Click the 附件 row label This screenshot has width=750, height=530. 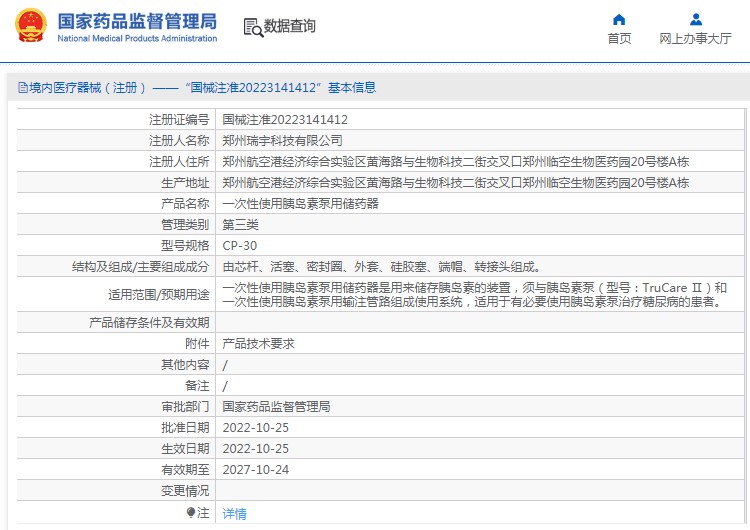click(197, 343)
